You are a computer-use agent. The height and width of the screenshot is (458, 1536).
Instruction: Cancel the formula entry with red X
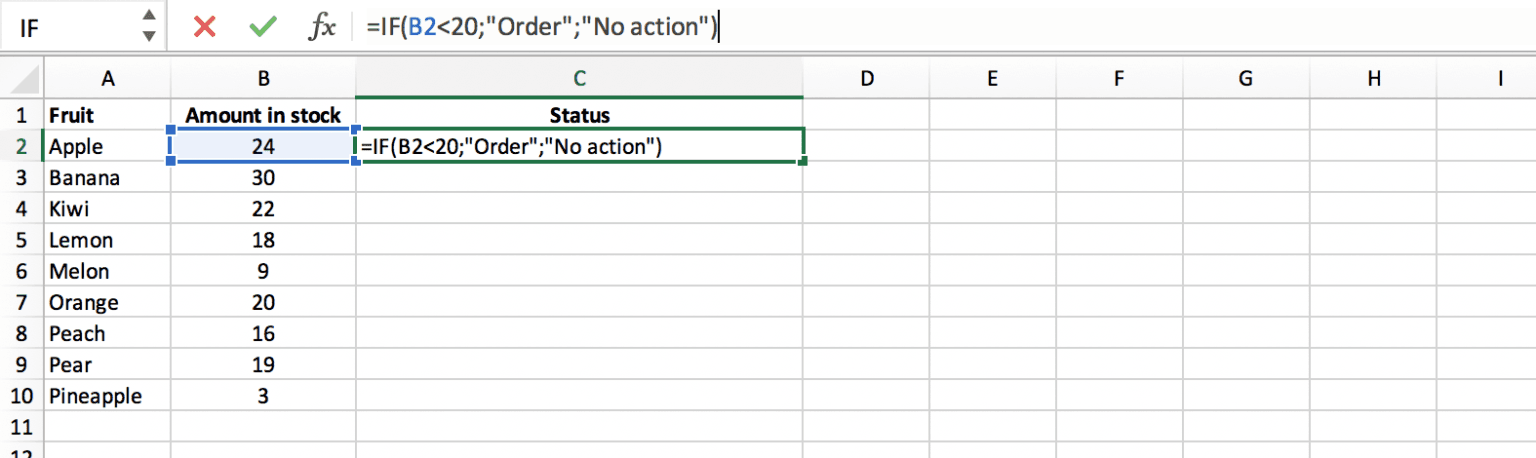pos(205,27)
